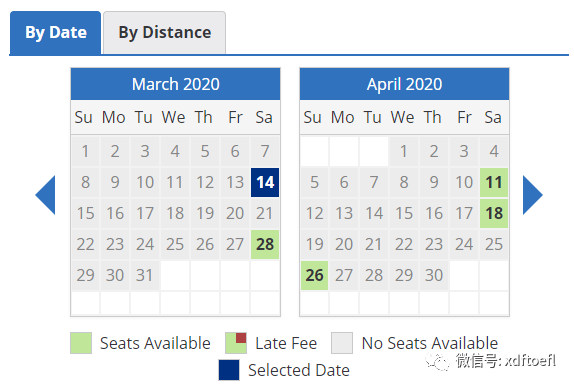
Task: Go to previous month with left arrow
Action: click(x=45, y=195)
